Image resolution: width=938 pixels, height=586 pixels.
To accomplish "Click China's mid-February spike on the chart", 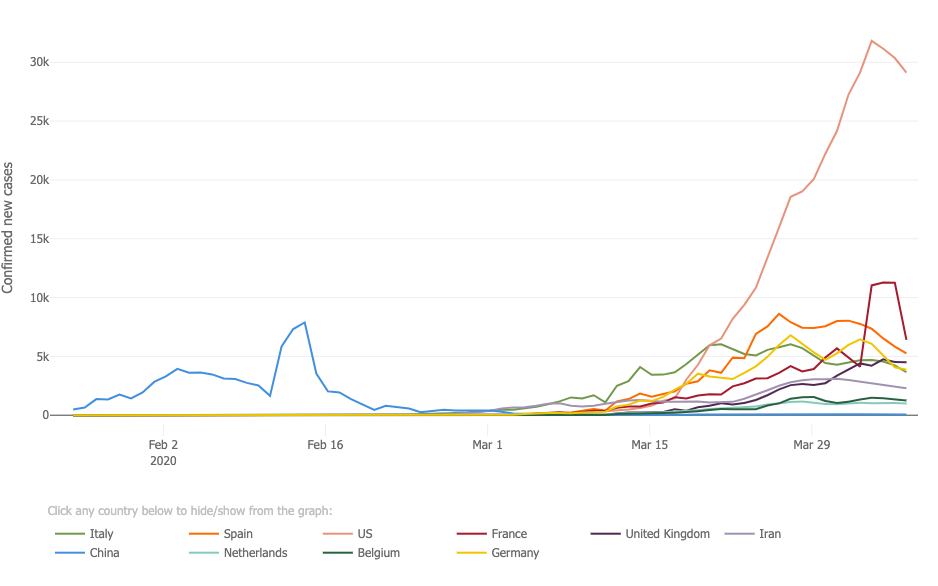I will (x=304, y=323).
